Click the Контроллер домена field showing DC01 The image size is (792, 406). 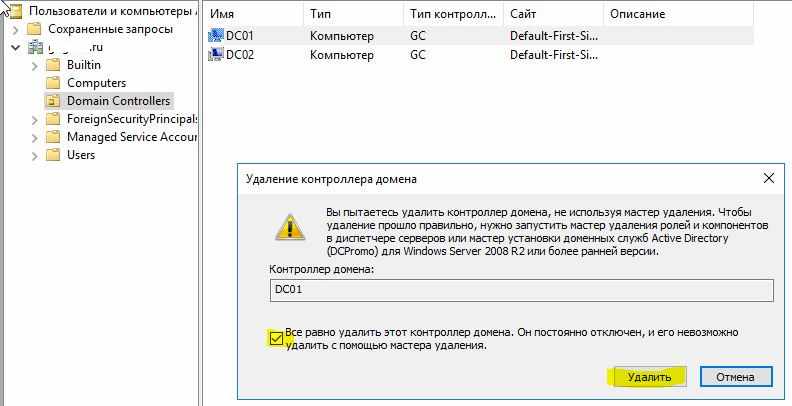(x=521, y=290)
